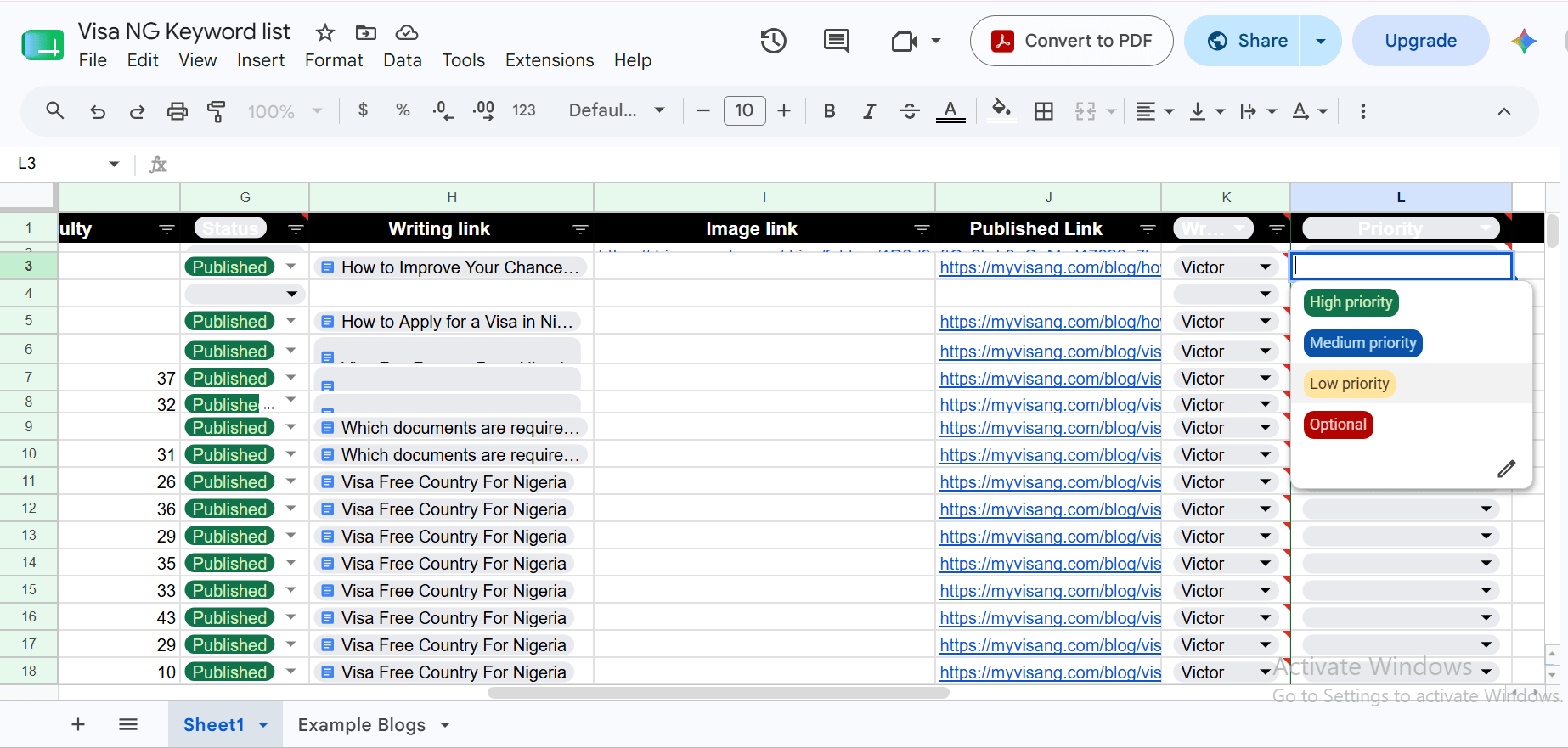The width and height of the screenshot is (1568, 748).
Task: Select Medium priority option
Action: click(x=1363, y=343)
